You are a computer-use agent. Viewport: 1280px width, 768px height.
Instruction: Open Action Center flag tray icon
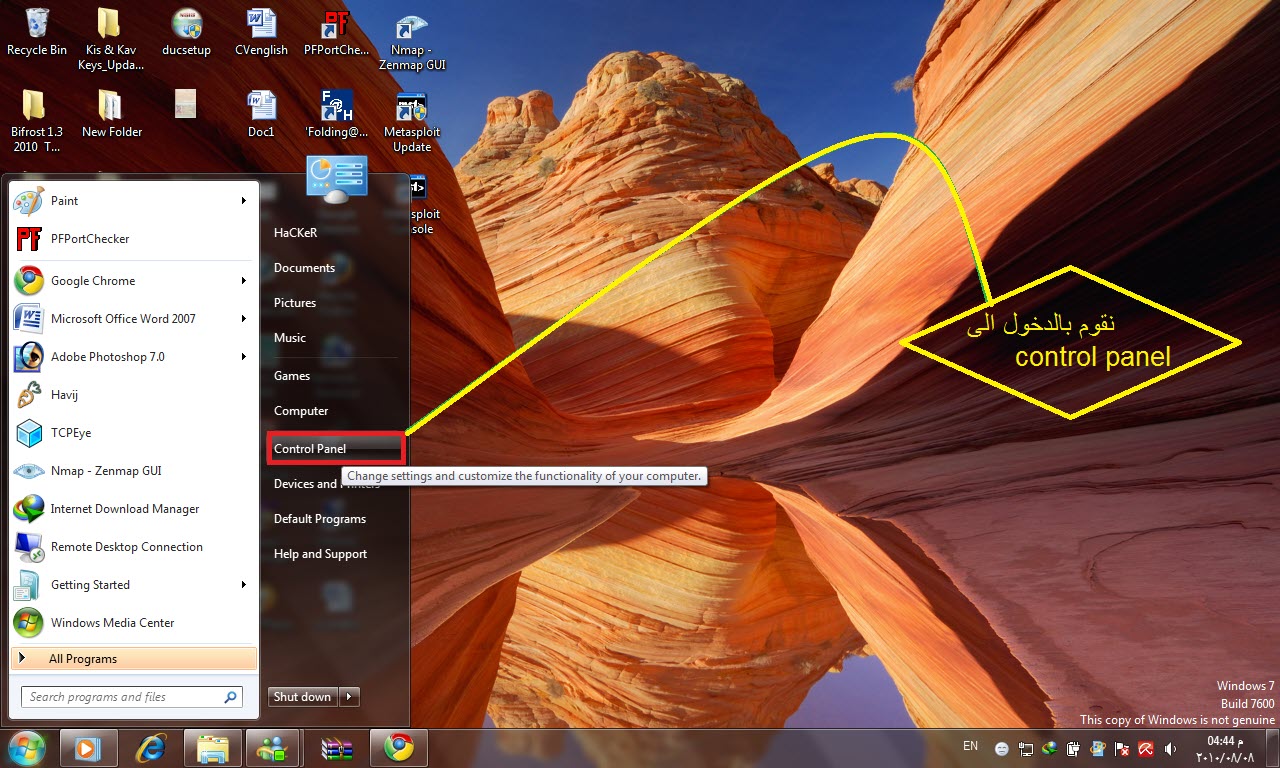pos(1122,748)
